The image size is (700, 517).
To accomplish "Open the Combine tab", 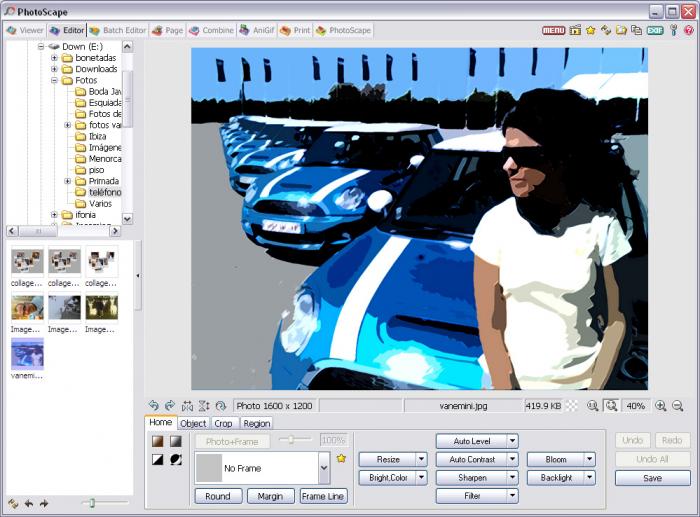I will 212,30.
